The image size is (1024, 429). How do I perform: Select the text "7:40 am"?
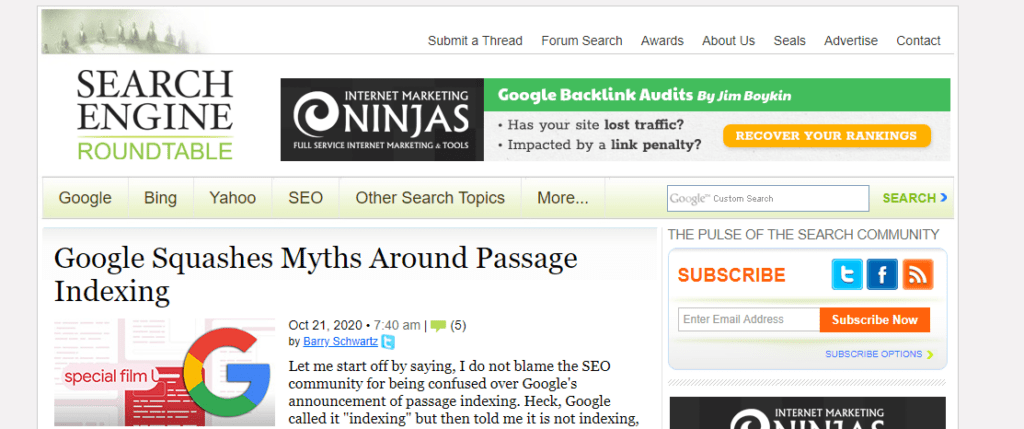point(396,326)
